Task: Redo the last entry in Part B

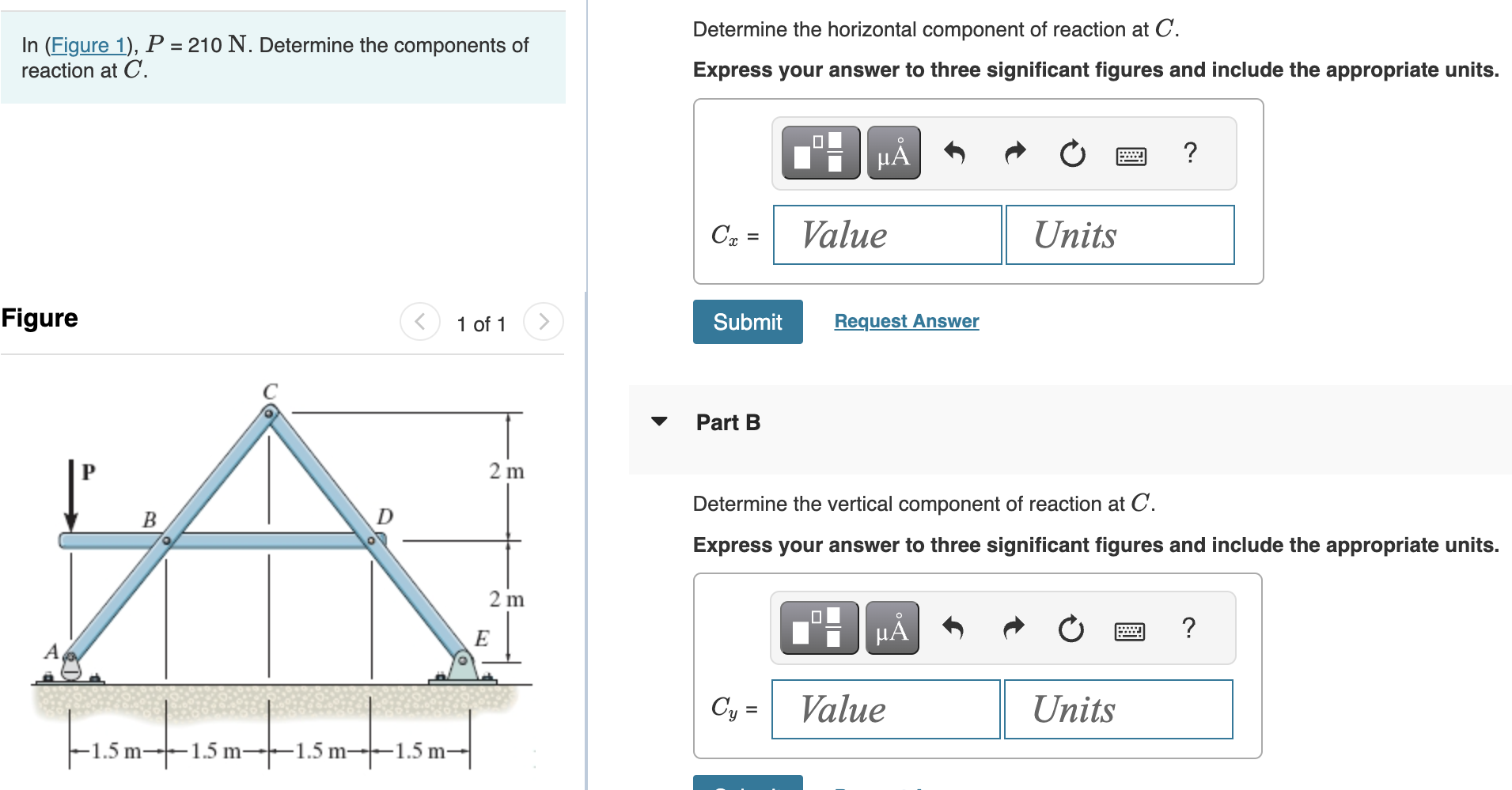Action: [1012, 628]
